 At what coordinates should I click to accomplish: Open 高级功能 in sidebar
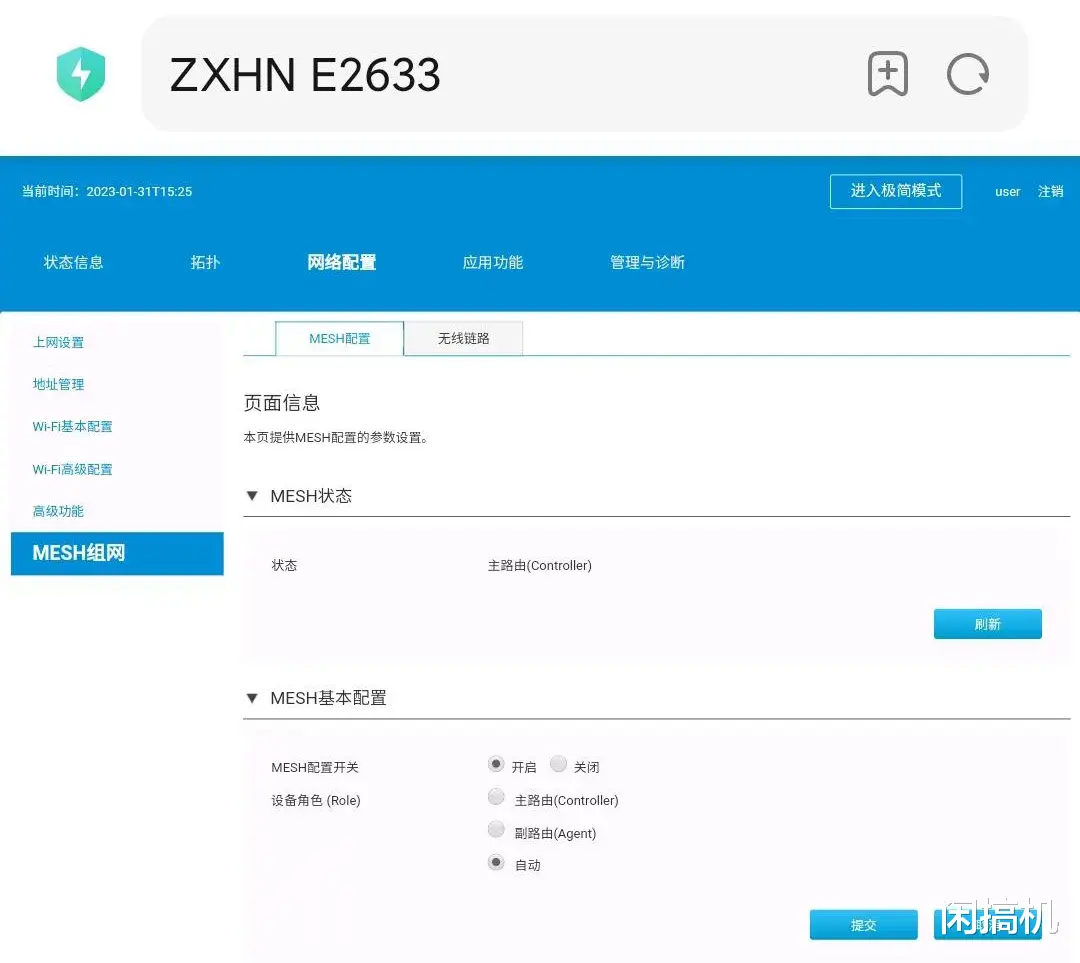[58, 511]
